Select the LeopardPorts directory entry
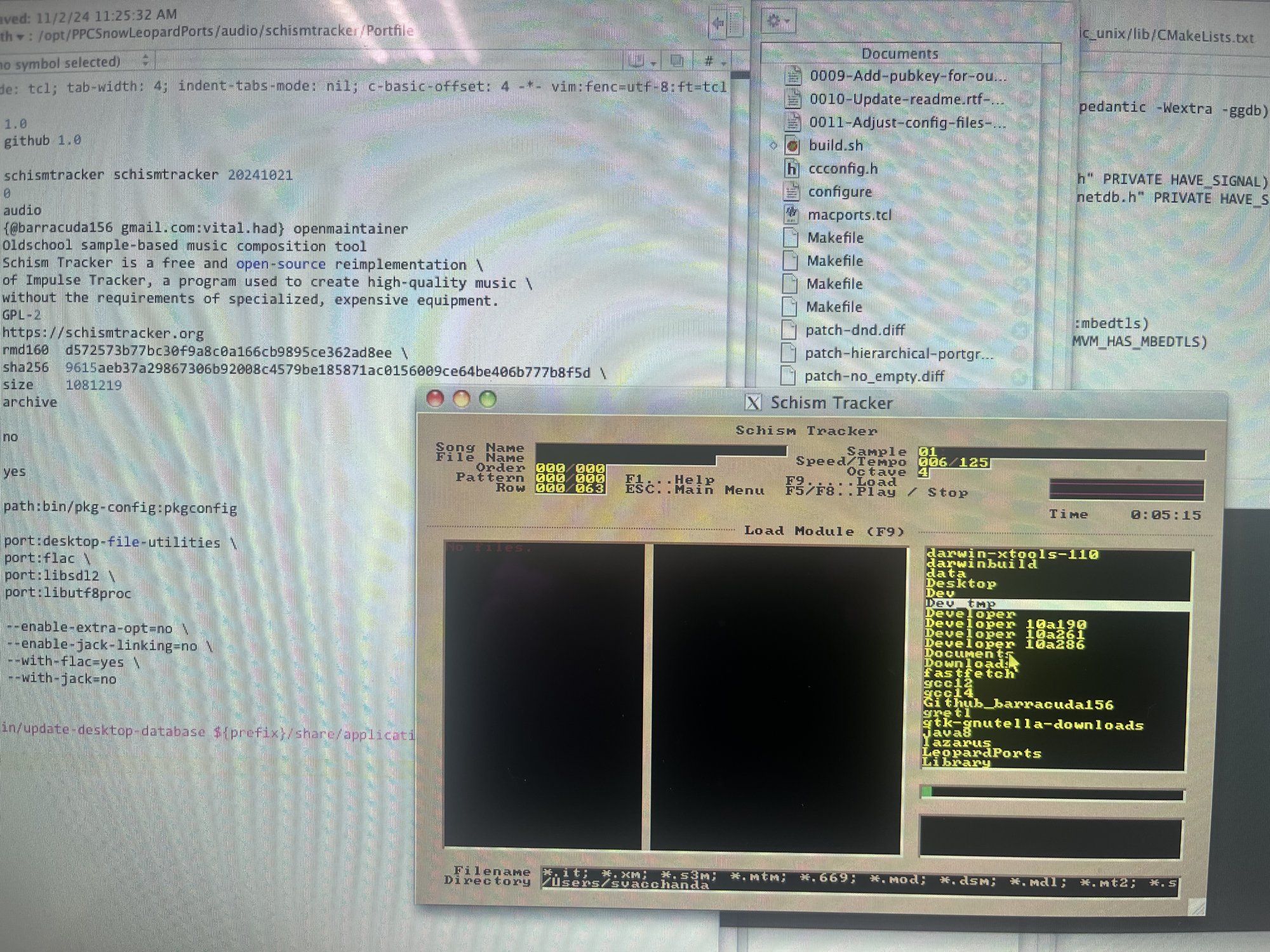 click(982, 753)
